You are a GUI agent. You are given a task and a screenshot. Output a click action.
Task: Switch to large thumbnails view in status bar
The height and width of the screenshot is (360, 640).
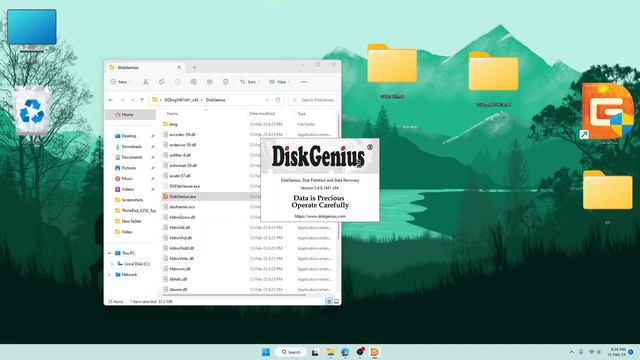(x=336, y=301)
